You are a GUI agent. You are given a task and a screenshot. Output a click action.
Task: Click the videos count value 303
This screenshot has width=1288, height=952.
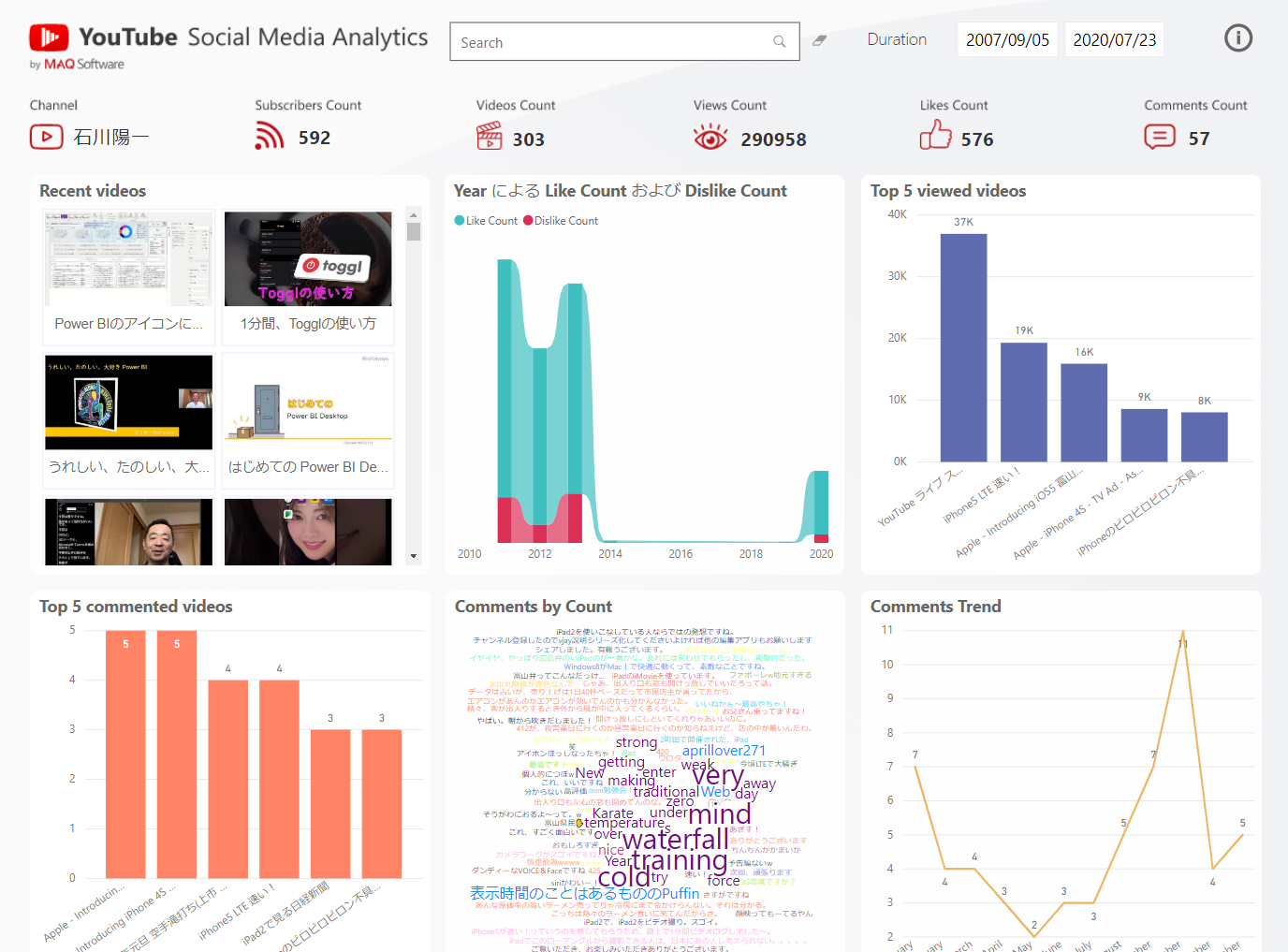[x=528, y=139]
